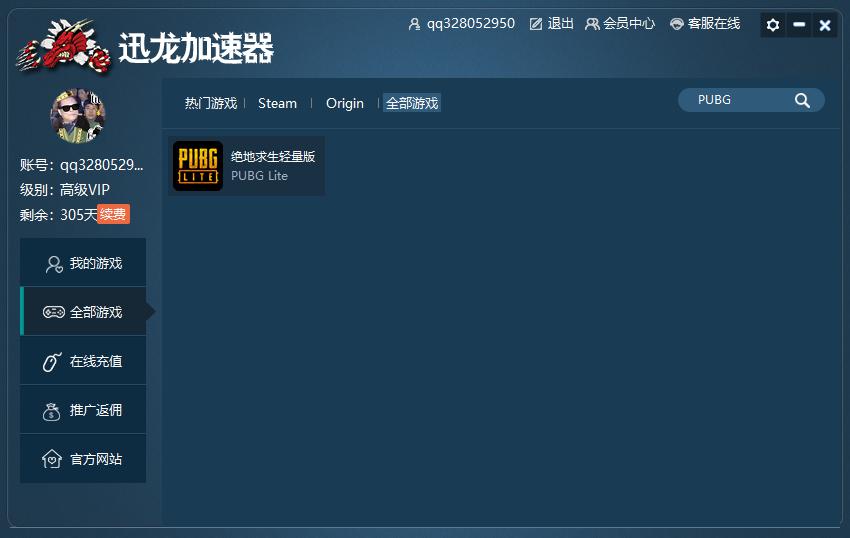Click the money bag icon for 推广返佣
850x538 pixels.
51,412
